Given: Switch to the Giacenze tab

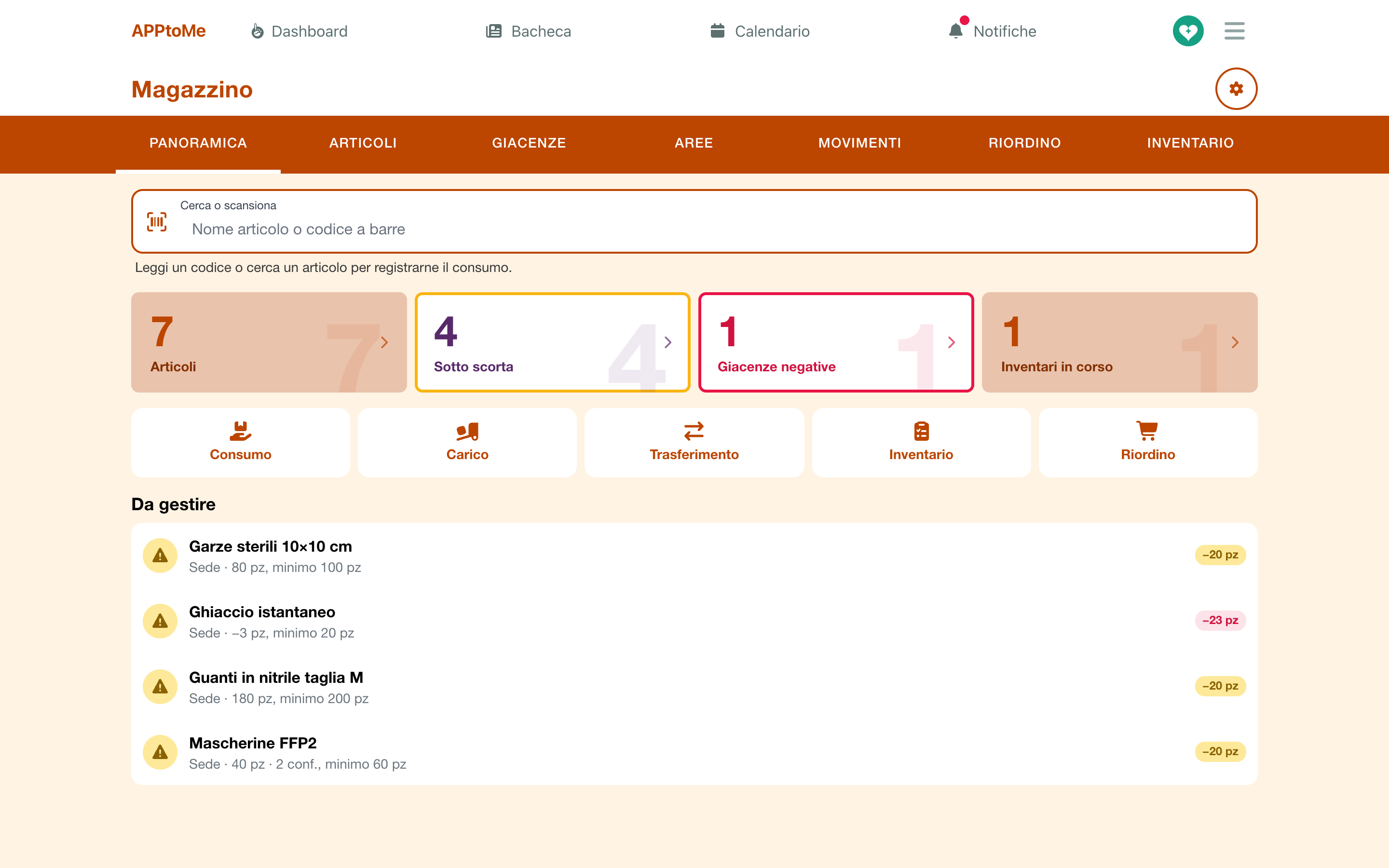Looking at the screenshot, I should pos(529,144).
